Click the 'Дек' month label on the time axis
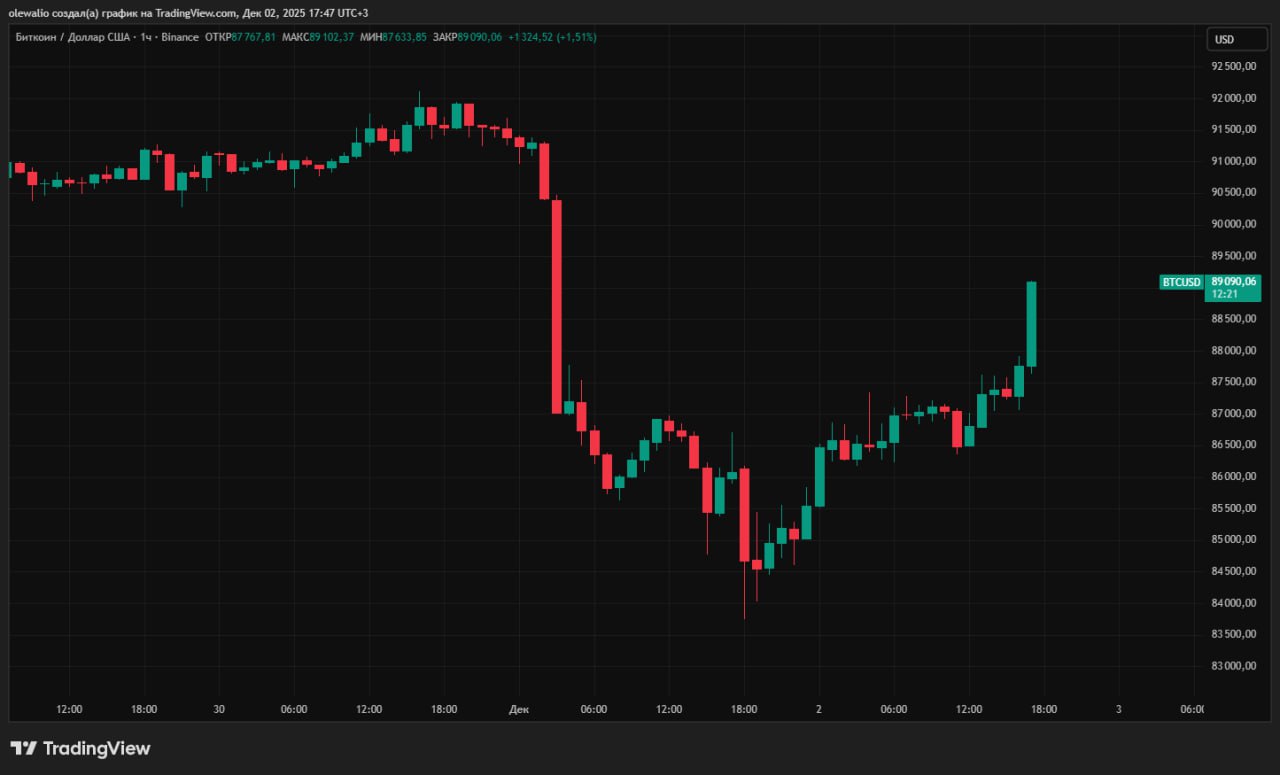 518,709
